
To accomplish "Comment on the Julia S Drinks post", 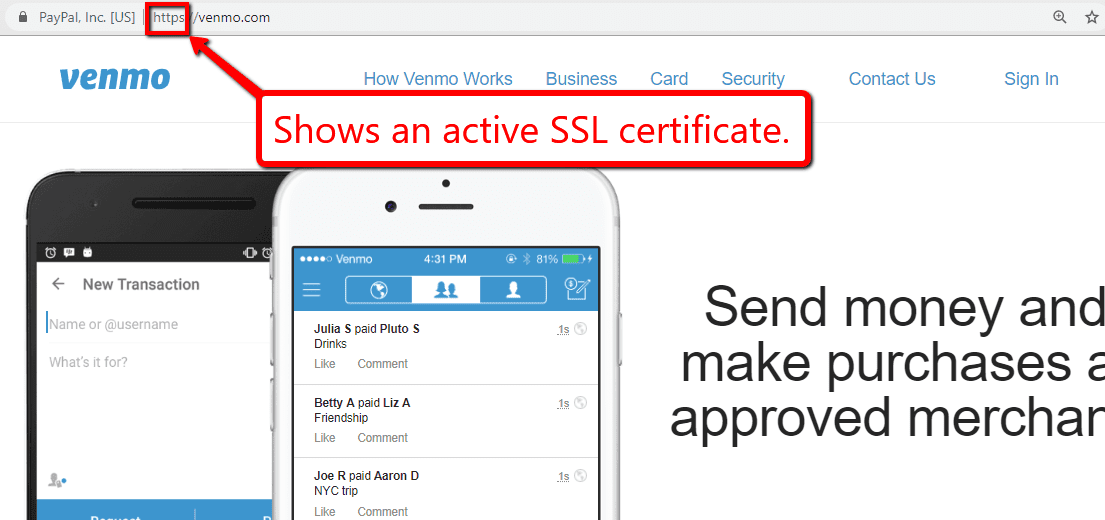I will (x=383, y=364).
